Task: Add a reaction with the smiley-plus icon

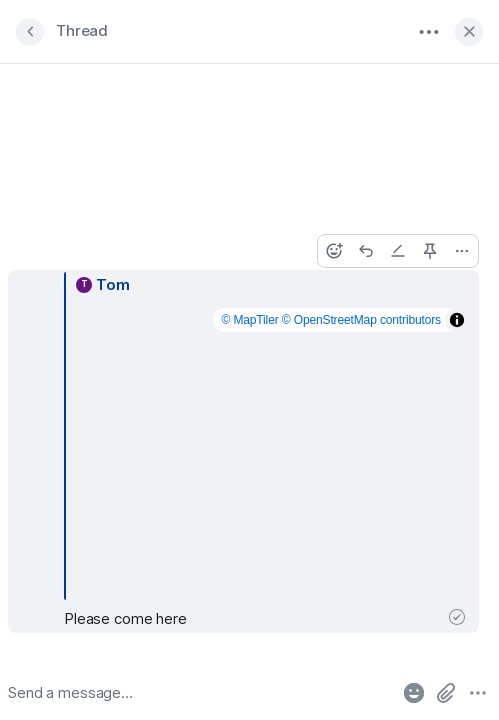Action: (x=334, y=251)
